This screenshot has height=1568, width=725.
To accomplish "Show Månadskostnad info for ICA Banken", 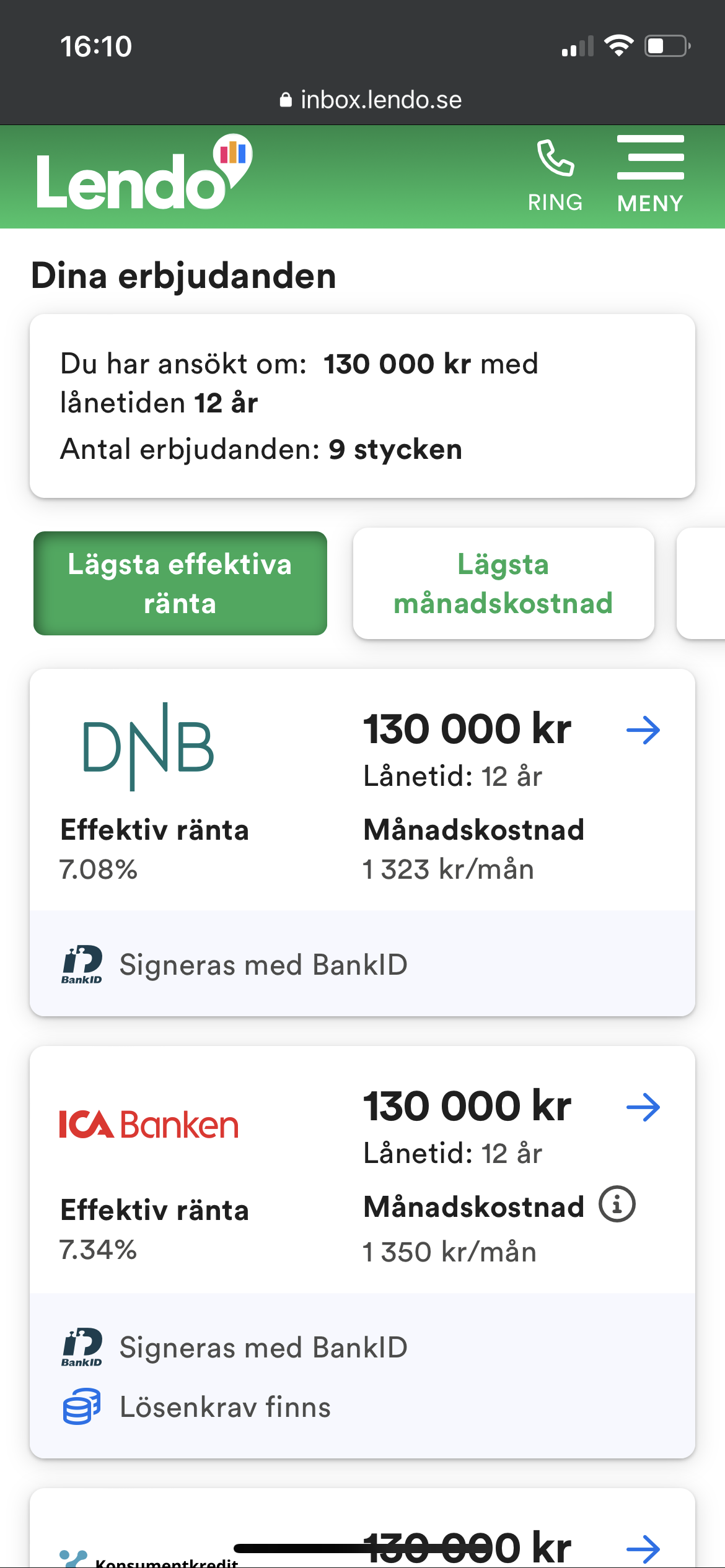I will pos(617,1204).
